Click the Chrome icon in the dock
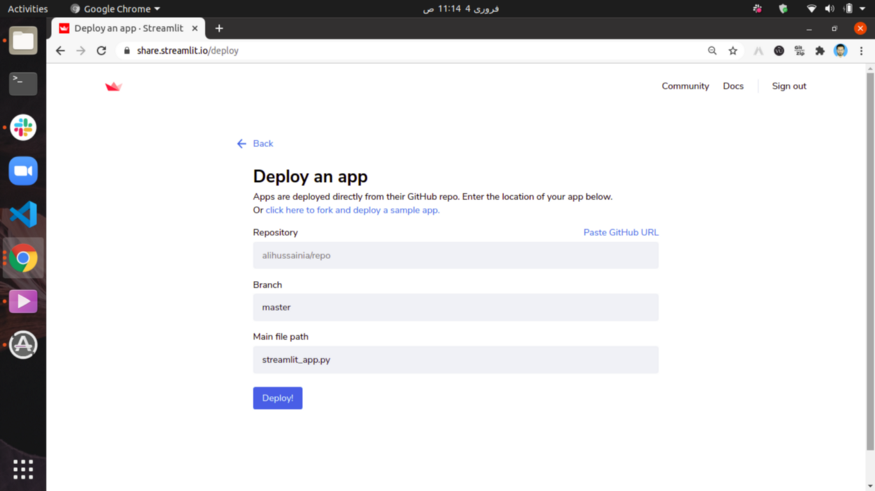 (23, 258)
